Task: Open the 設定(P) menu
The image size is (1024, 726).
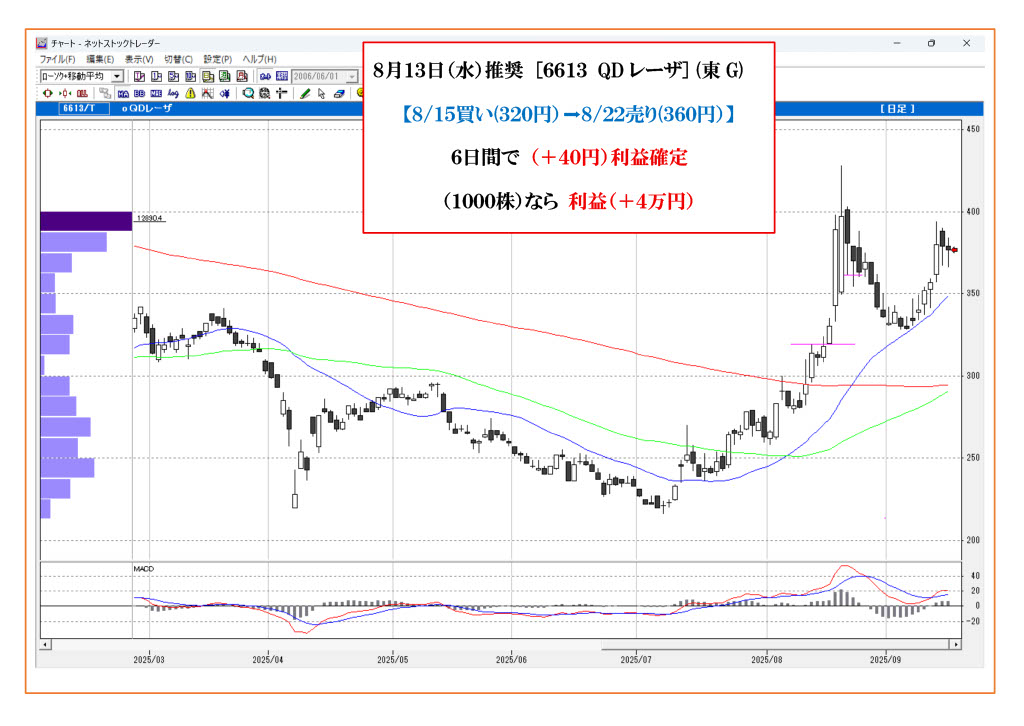Action: click(217, 59)
